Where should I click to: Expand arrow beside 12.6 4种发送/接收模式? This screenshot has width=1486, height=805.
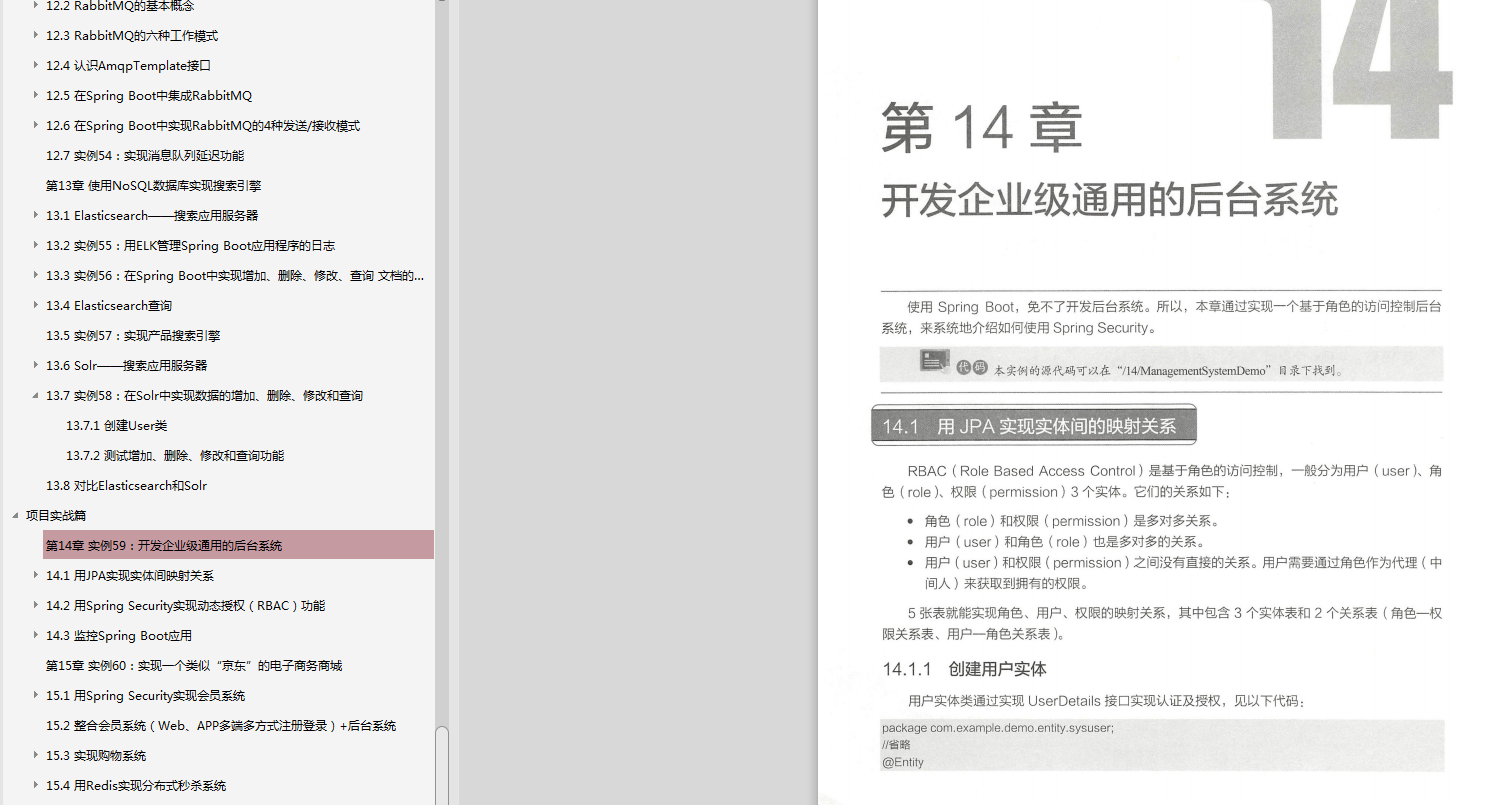coord(36,126)
